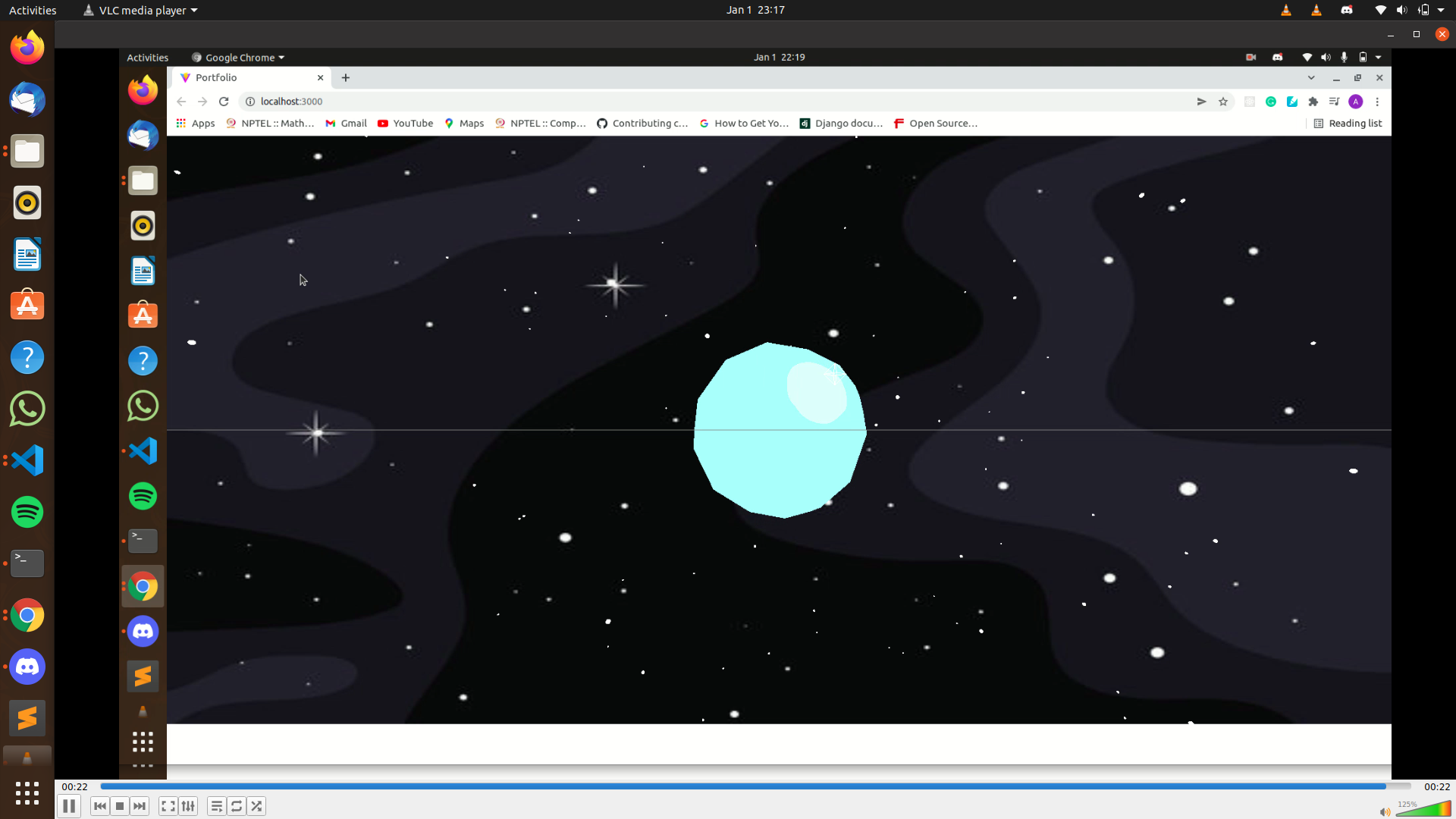1456x819 pixels.
Task: Launch Visual Studio Code from the dock
Action: 27,460
